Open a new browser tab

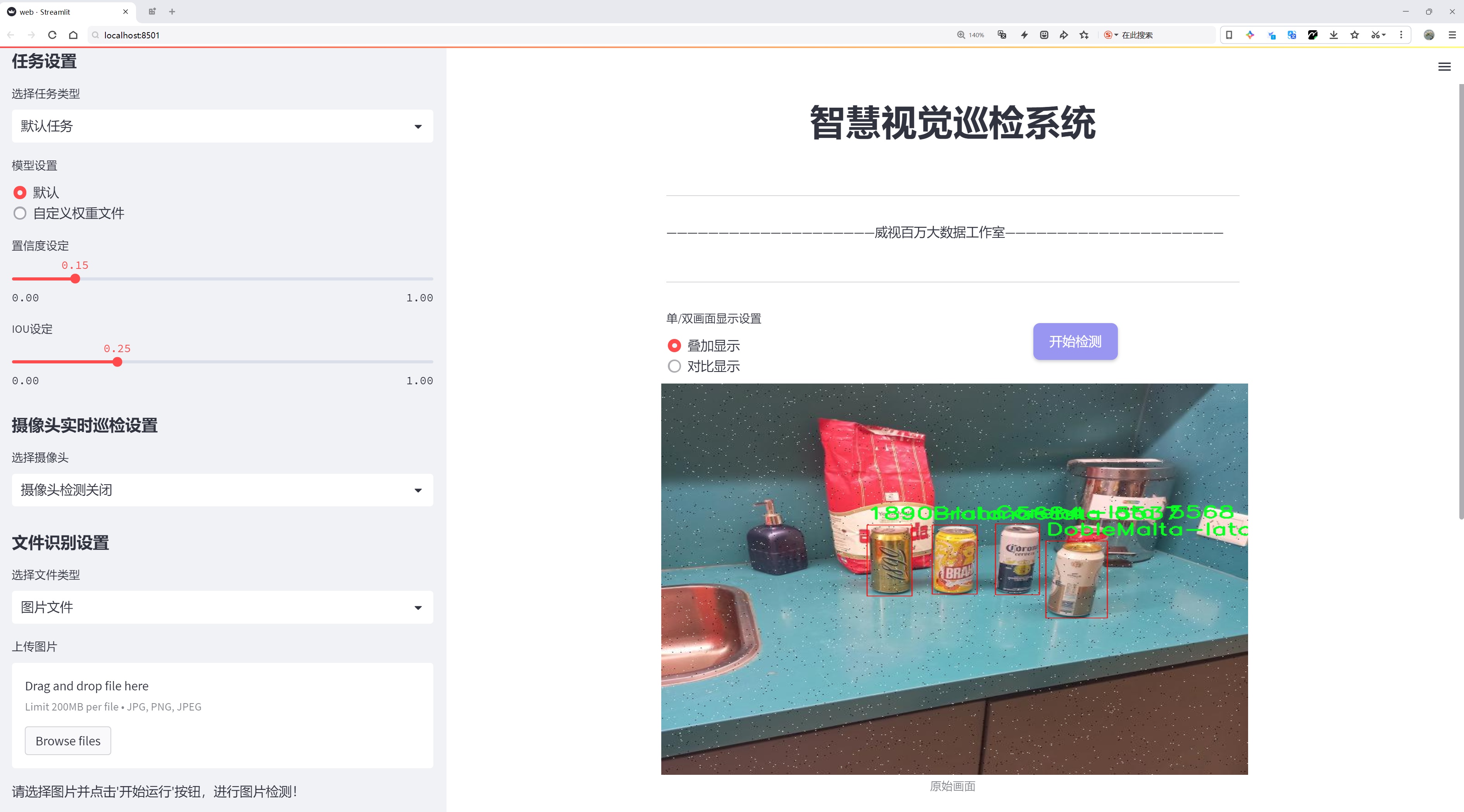[172, 12]
